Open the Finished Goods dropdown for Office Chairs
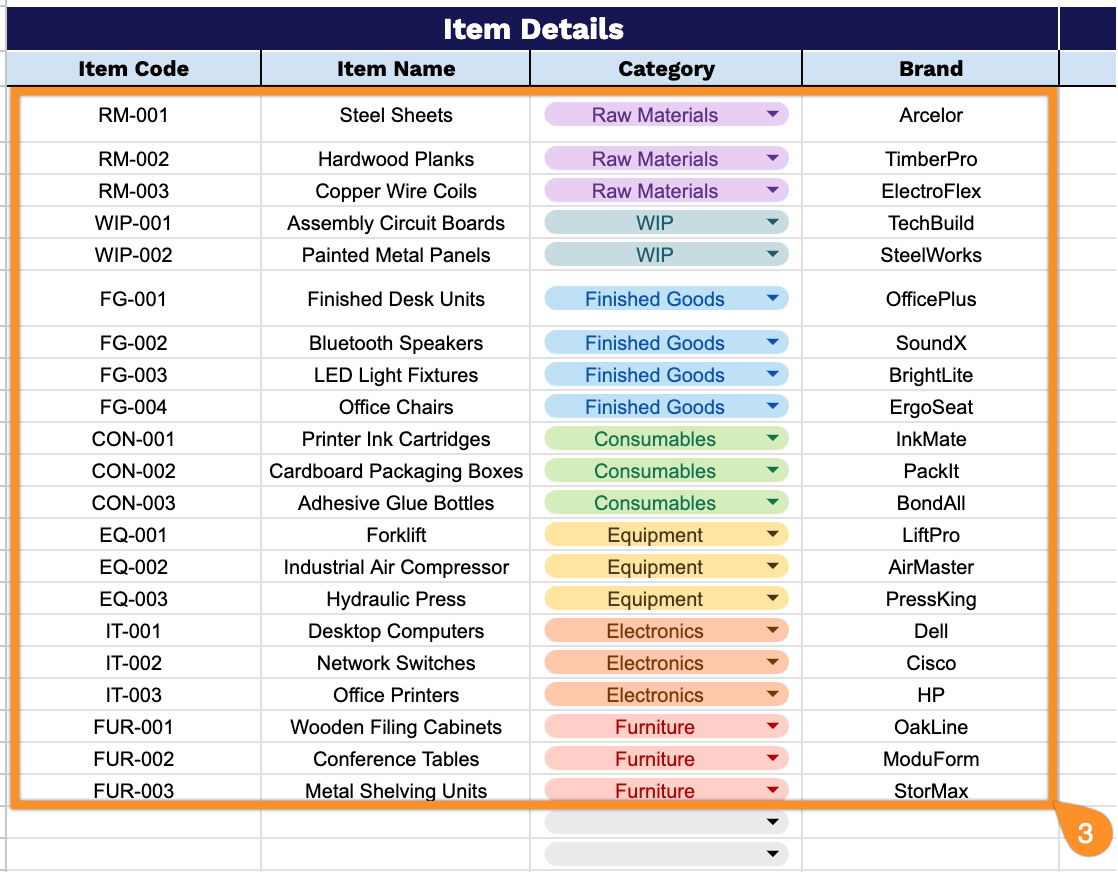This screenshot has height=872, width=1118. [772, 406]
